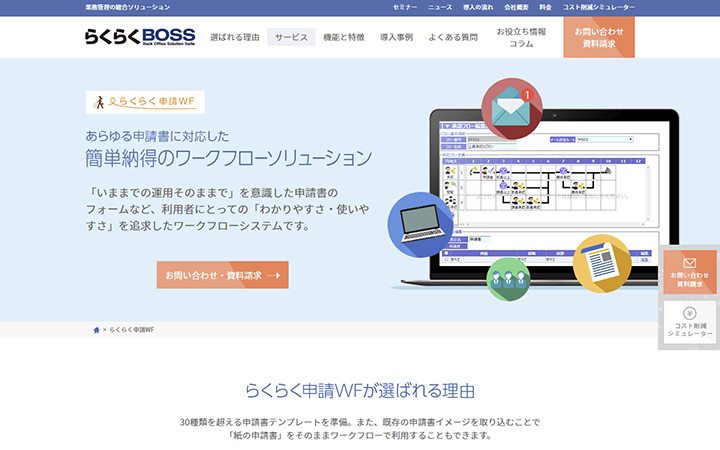This screenshot has width=720, height=450.
Task: Click the 業務管理の総合ソリューション tagline text
Action: pyautogui.click(x=128, y=7)
